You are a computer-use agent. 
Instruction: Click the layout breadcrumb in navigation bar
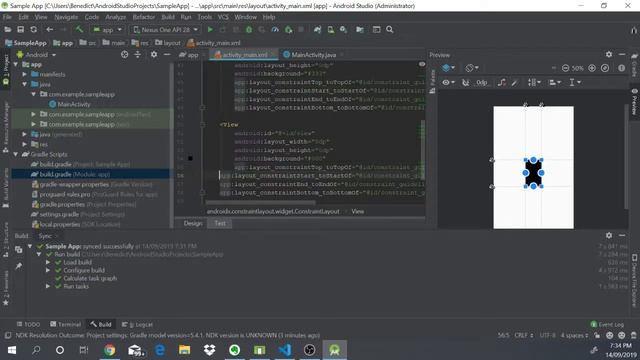168,43
